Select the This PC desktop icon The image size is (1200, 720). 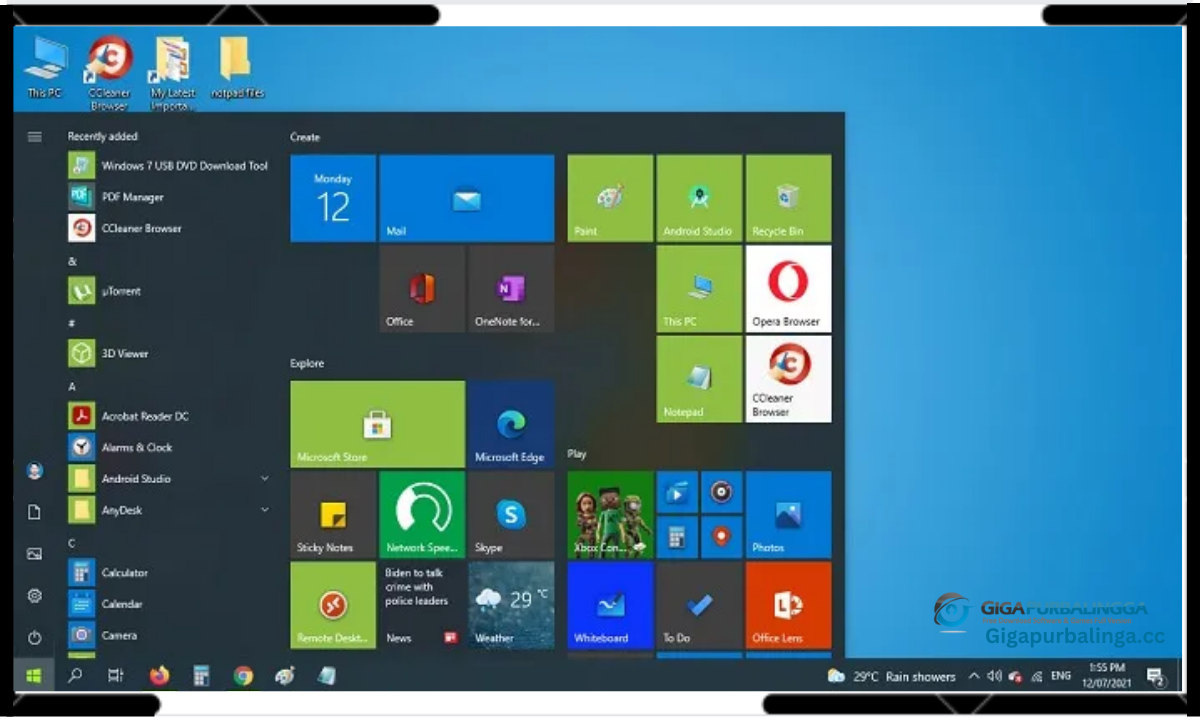44,67
